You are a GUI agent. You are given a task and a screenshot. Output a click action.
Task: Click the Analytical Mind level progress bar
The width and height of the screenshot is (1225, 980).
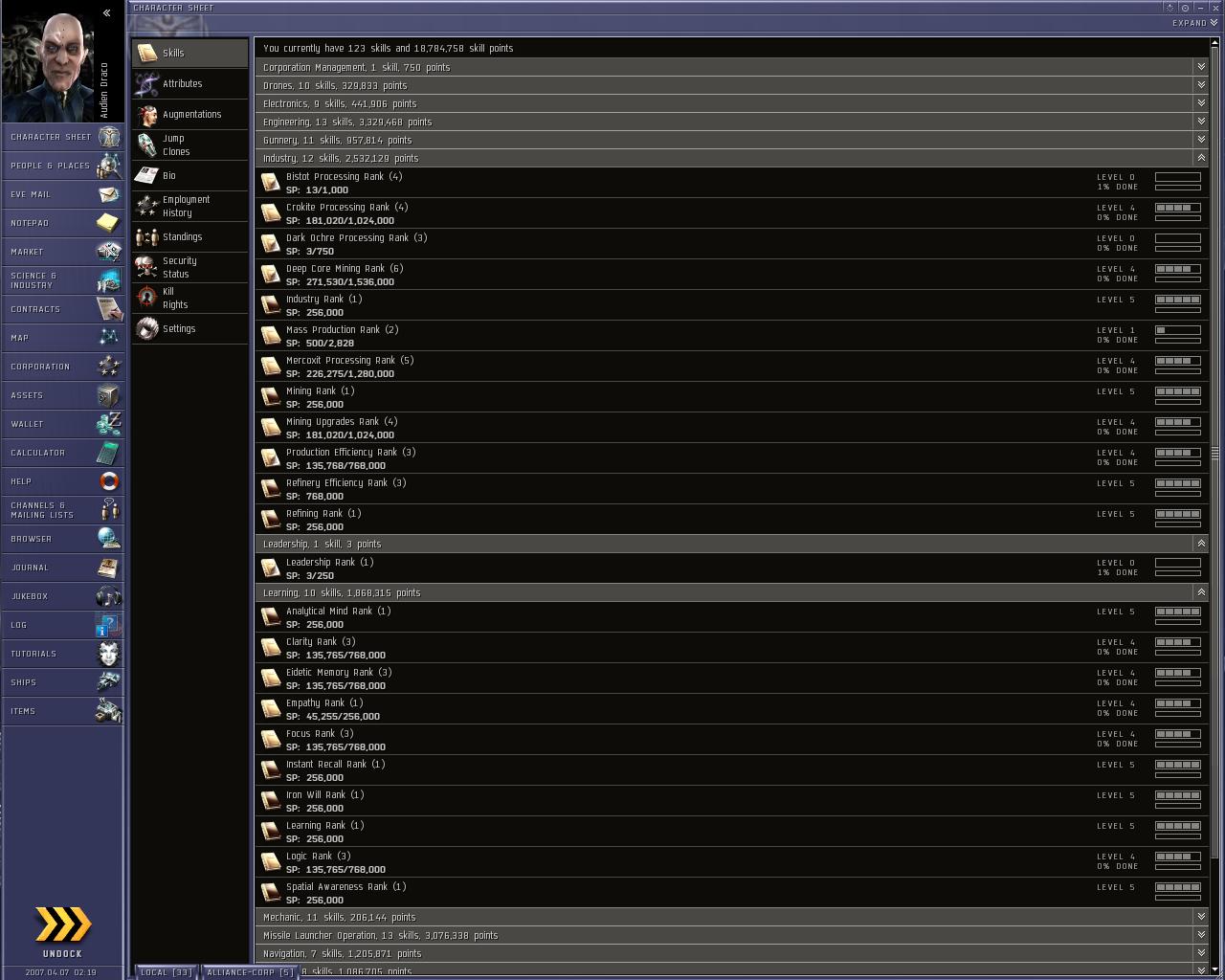(x=1178, y=612)
